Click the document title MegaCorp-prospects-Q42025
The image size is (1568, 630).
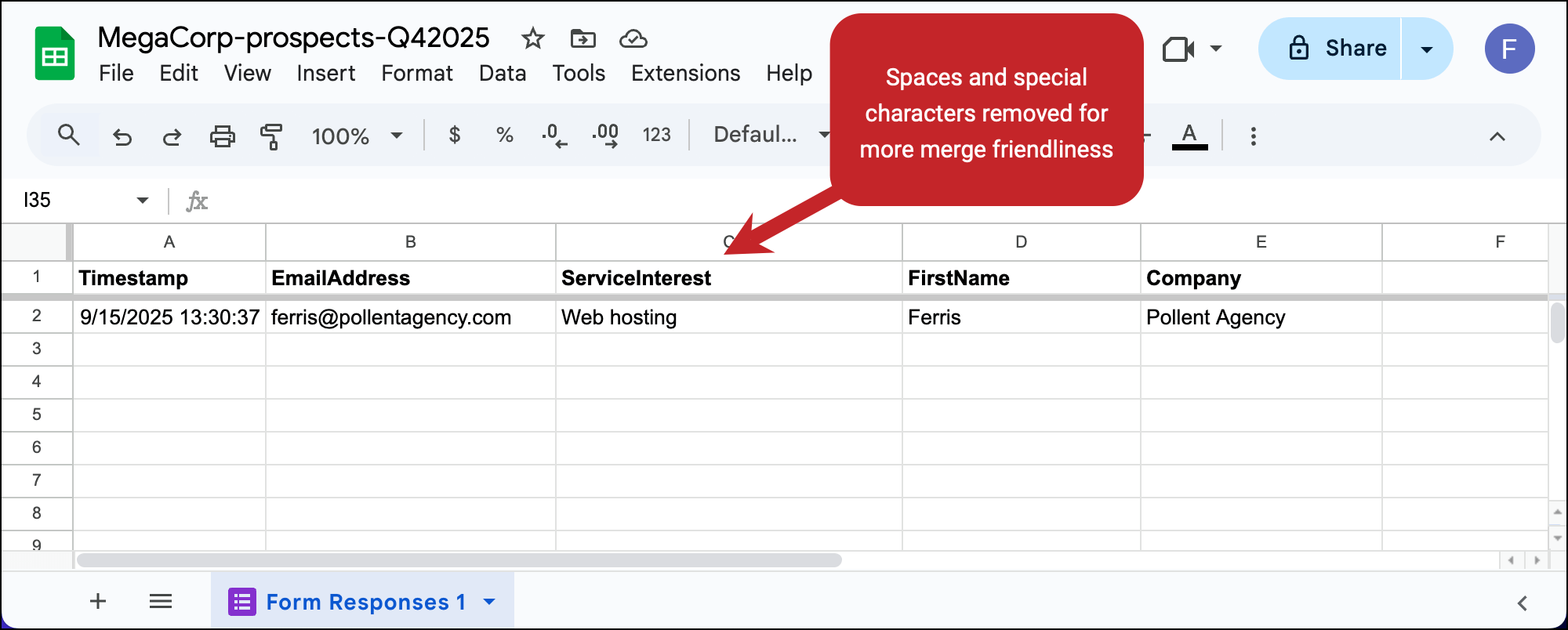[294, 38]
